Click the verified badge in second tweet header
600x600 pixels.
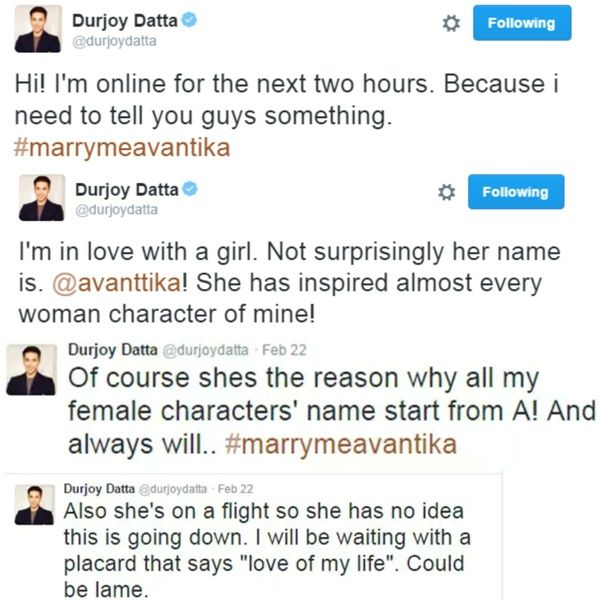(189, 189)
